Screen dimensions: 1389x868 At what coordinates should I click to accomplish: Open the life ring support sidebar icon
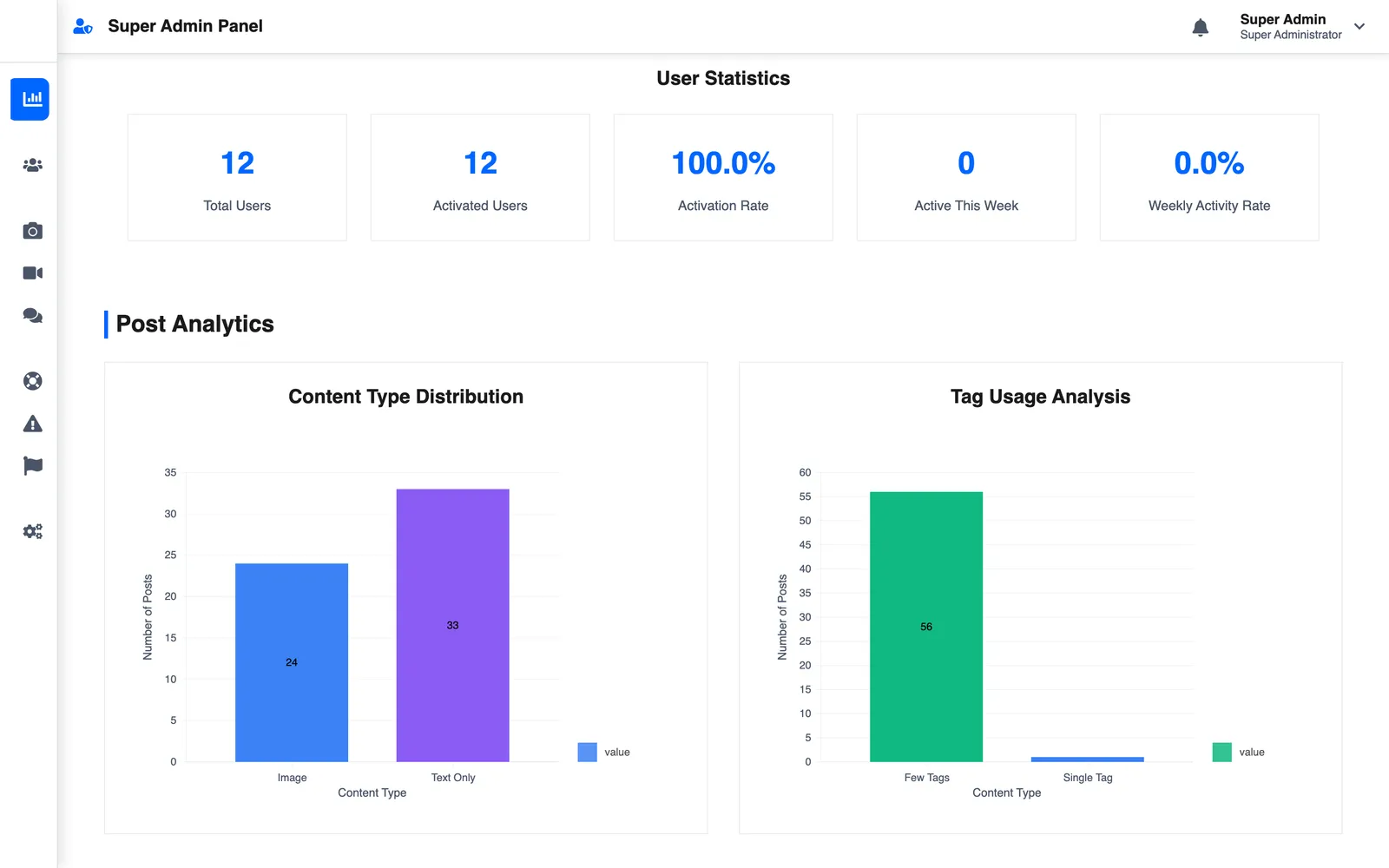pyautogui.click(x=32, y=381)
